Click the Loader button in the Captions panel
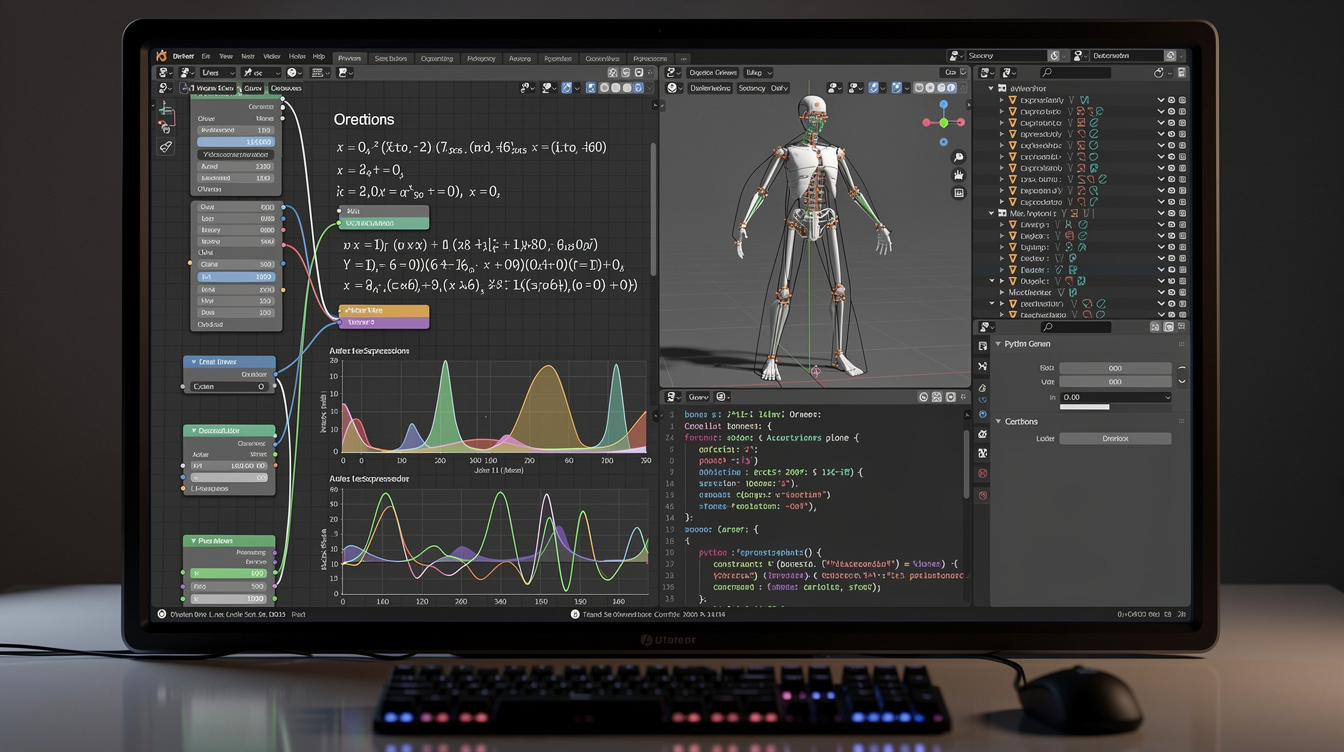This screenshot has height=752, width=1344. pos(1115,438)
